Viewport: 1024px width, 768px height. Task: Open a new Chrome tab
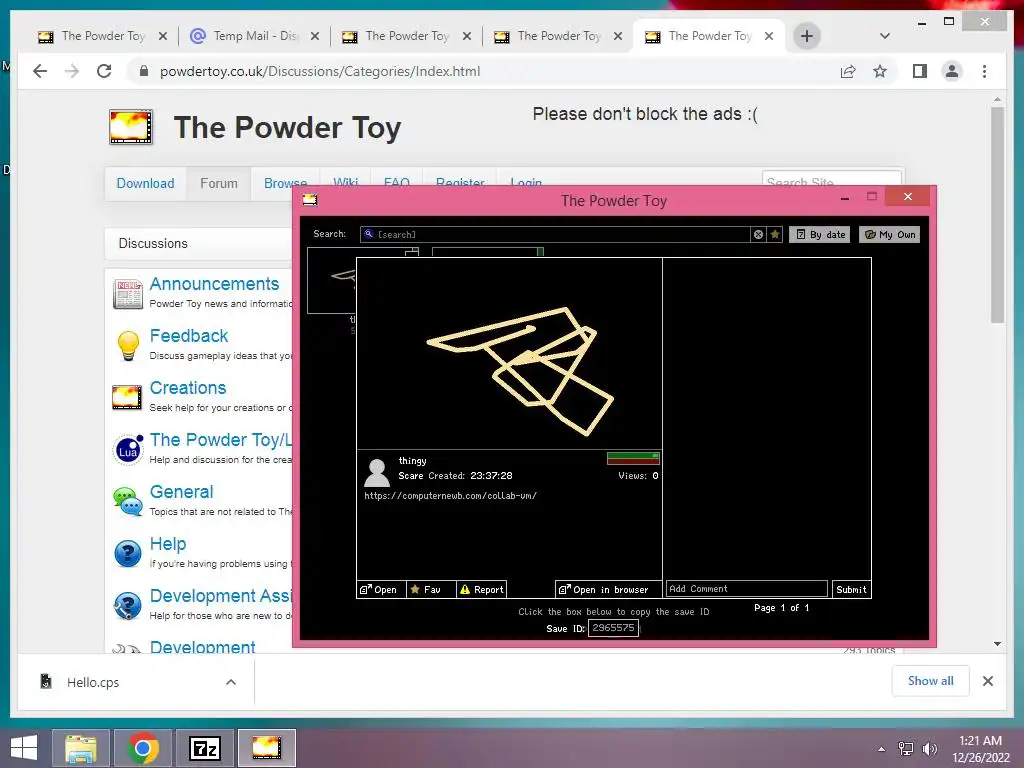[x=807, y=36]
